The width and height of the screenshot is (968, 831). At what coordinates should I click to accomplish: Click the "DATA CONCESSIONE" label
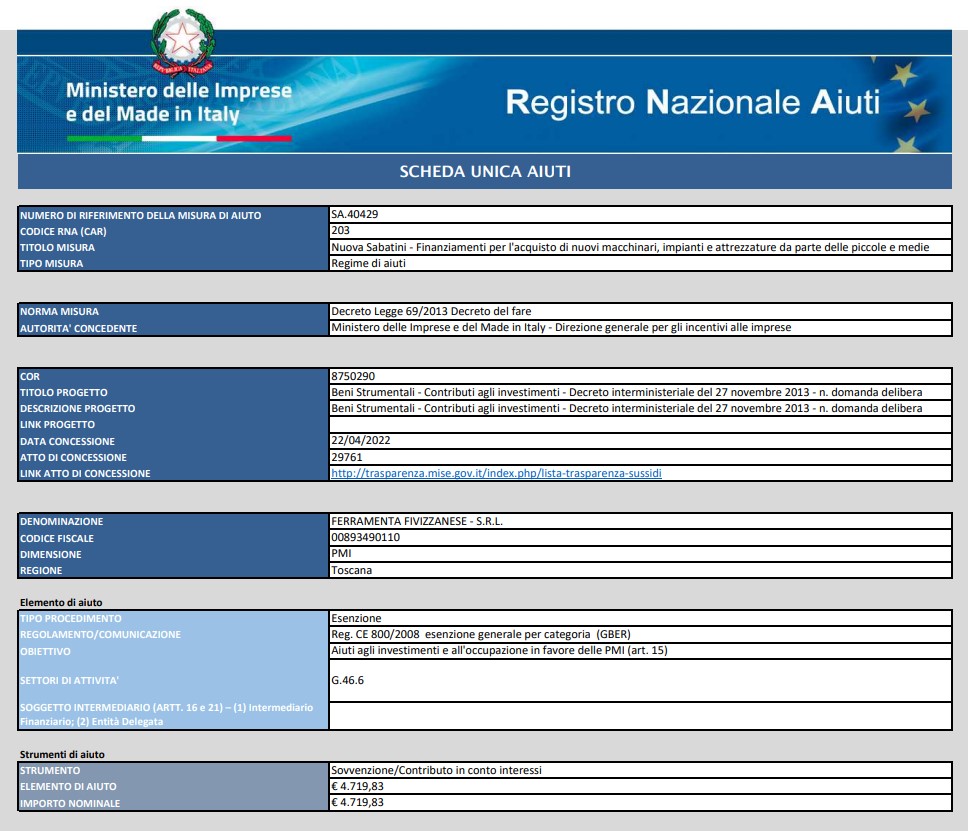coord(67,441)
